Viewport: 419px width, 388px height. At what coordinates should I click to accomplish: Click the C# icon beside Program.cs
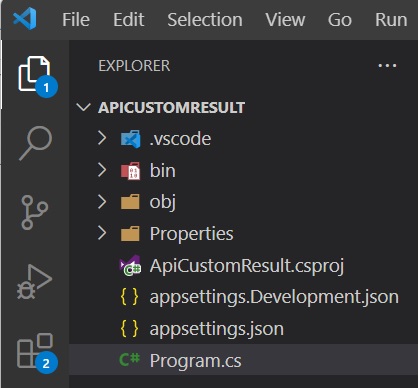point(130,359)
